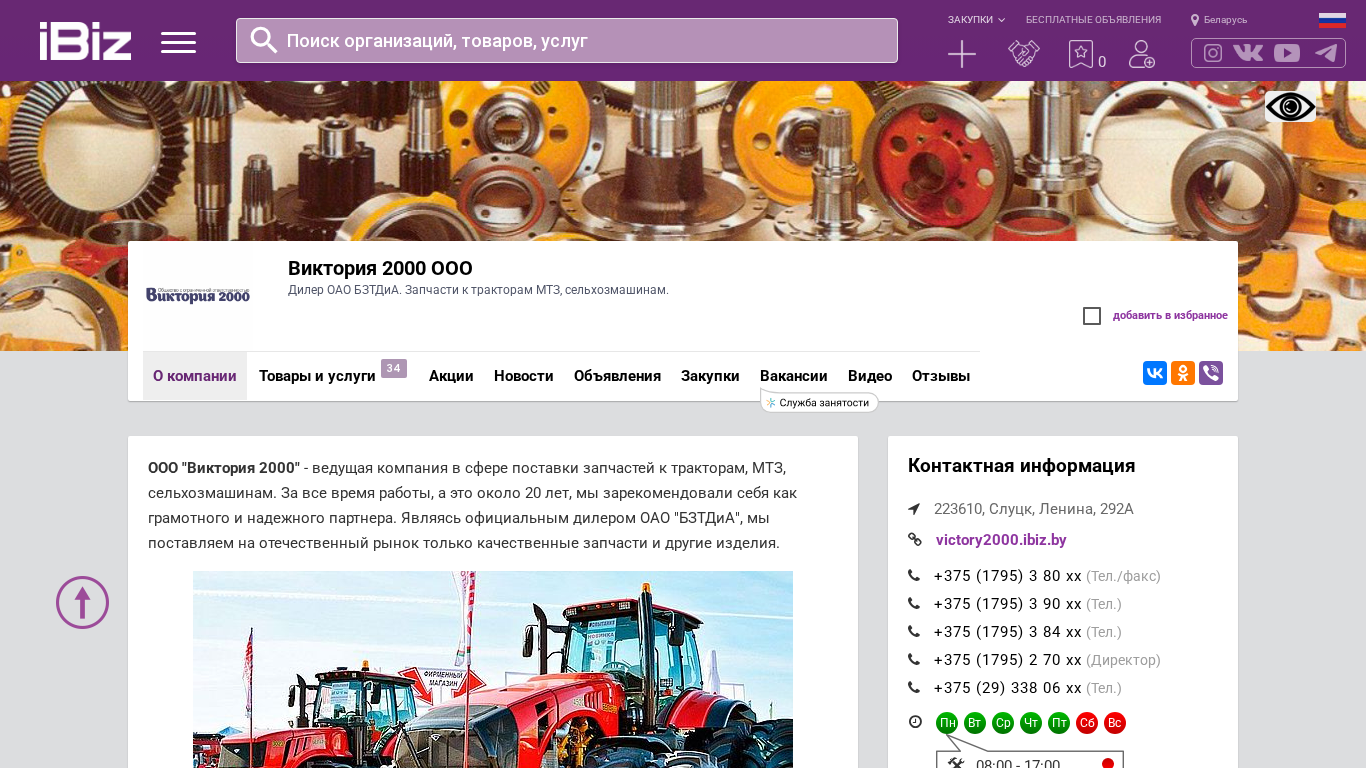Open the user registration profile icon

click(x=1142, y=54)
